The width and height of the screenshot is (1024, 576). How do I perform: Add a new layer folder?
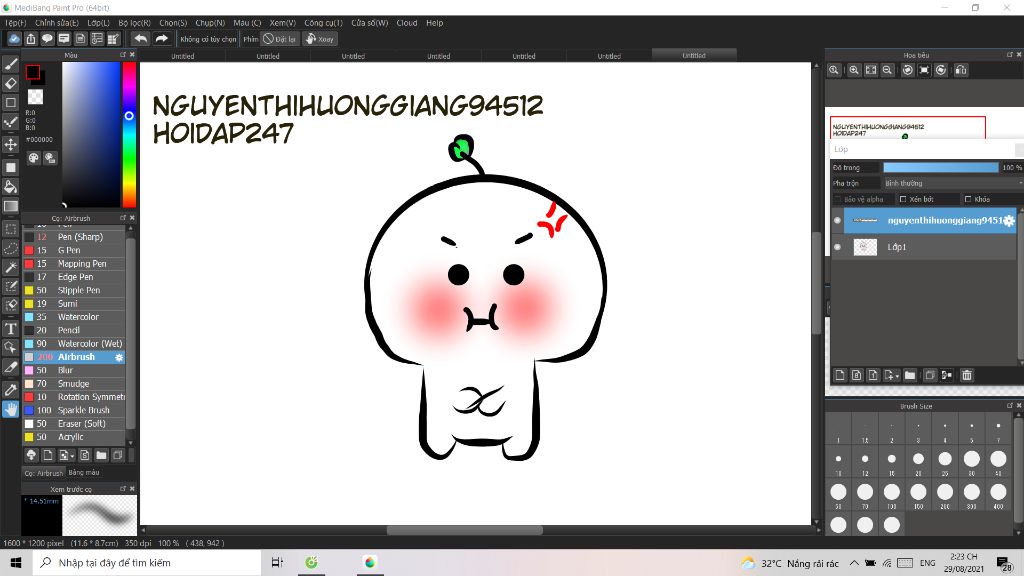910,375
